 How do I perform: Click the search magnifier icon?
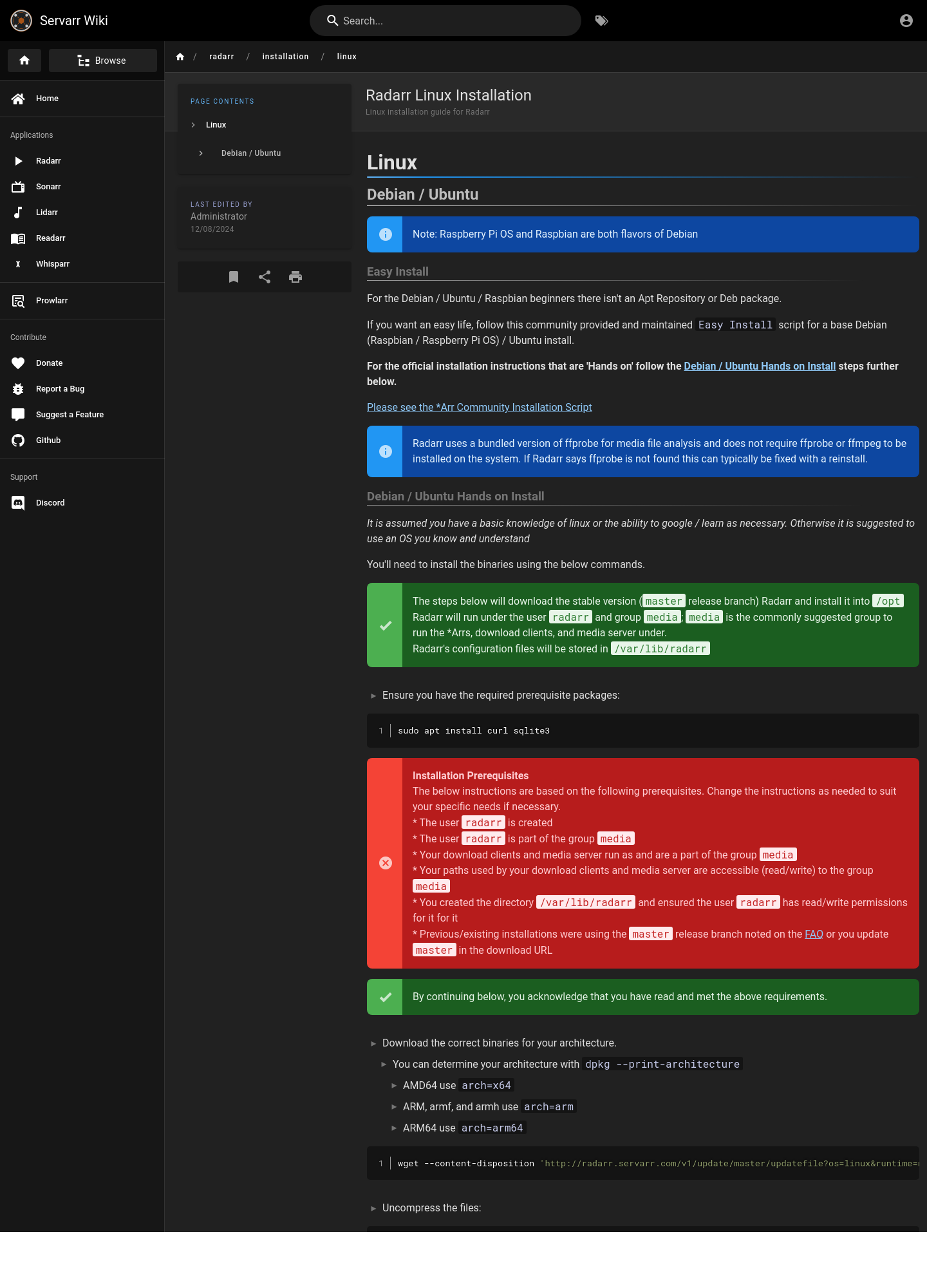333,21
